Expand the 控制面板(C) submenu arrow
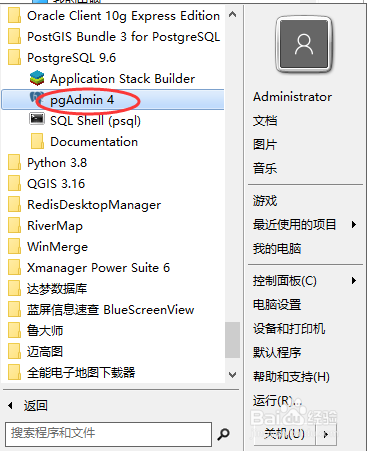Viewport: 367px width, 451px height. pos(354,281)
